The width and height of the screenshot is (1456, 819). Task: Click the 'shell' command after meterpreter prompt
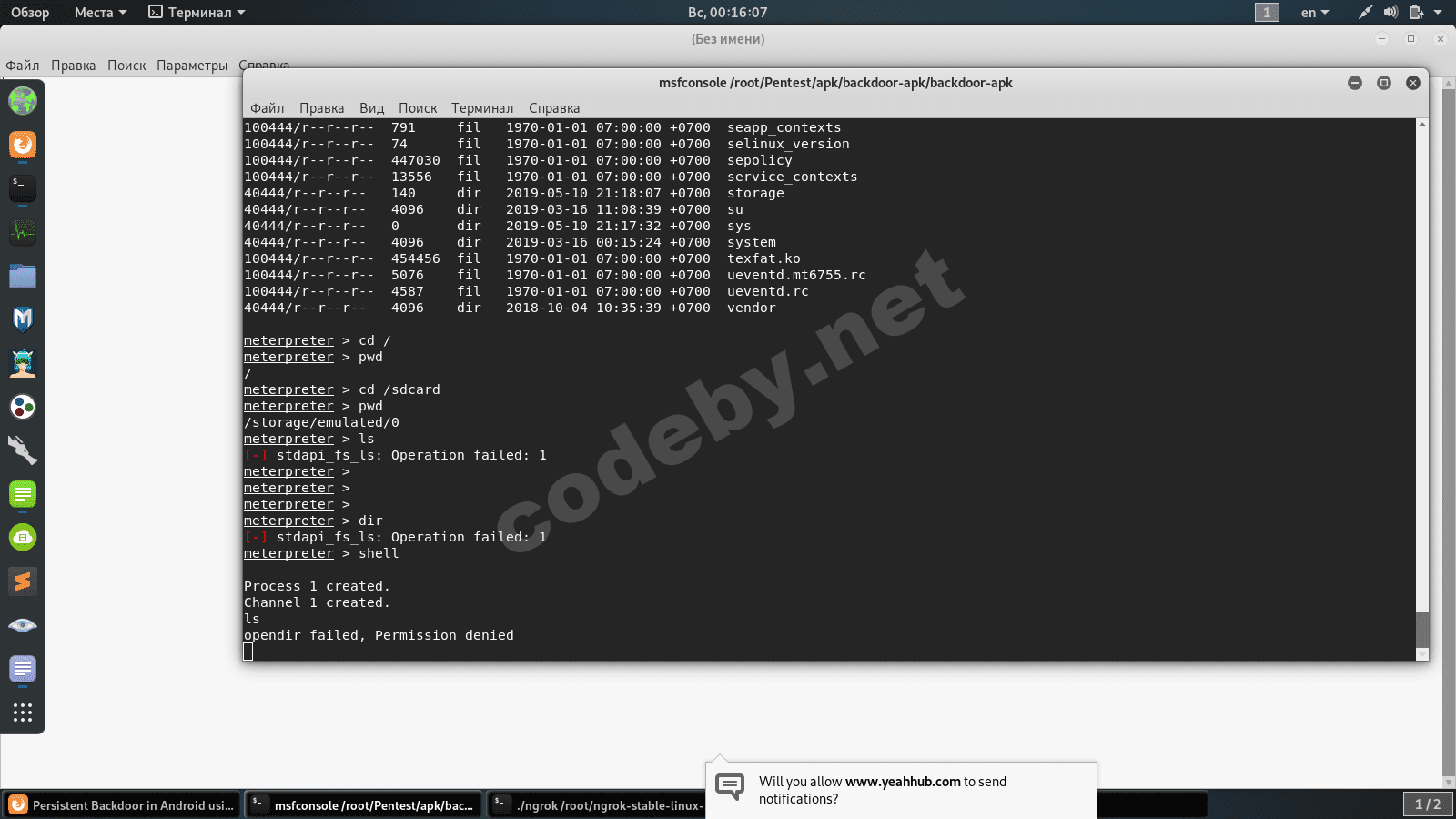[379, 553]
